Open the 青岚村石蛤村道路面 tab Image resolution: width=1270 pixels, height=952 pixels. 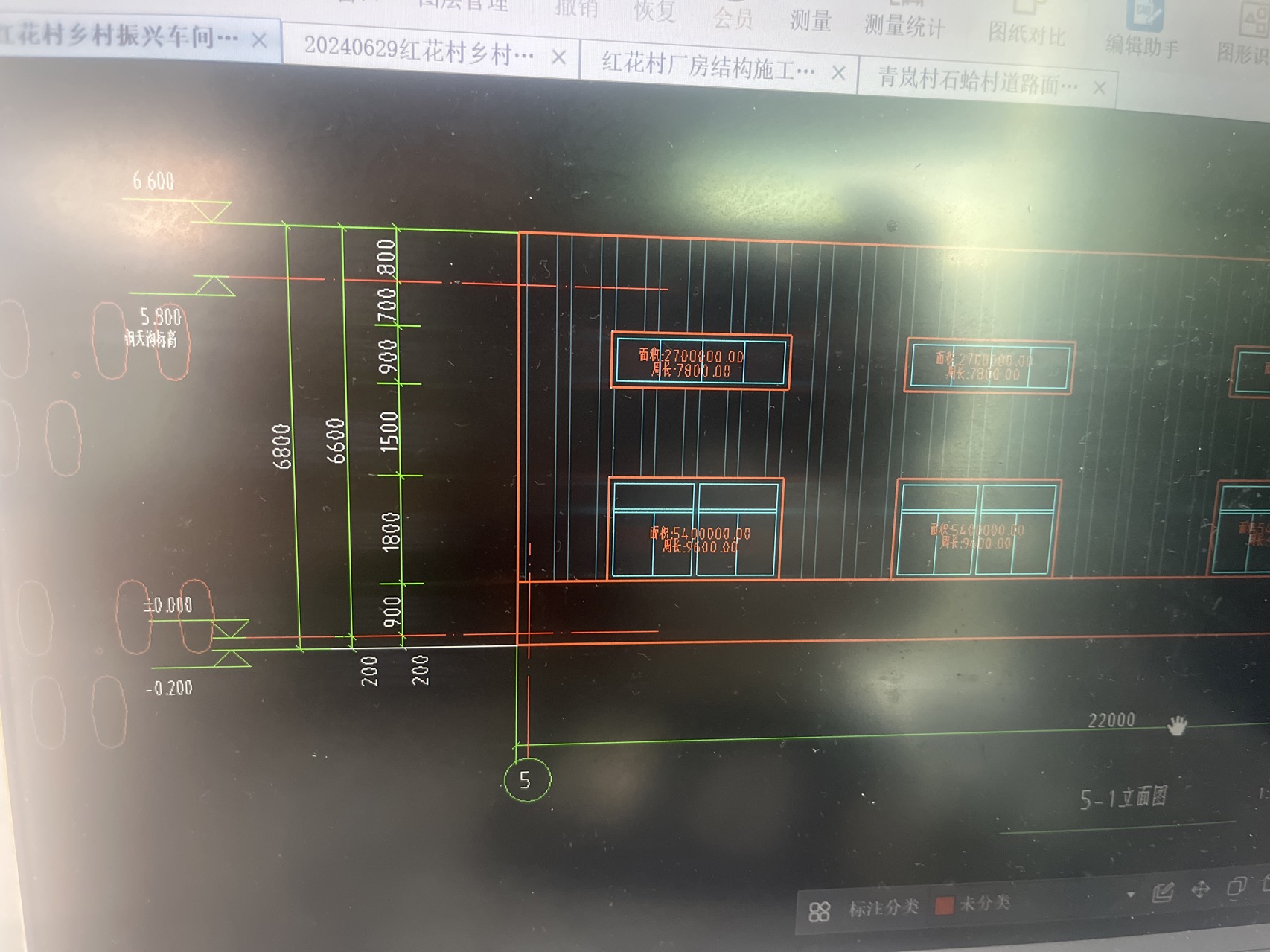coord(978,80)
